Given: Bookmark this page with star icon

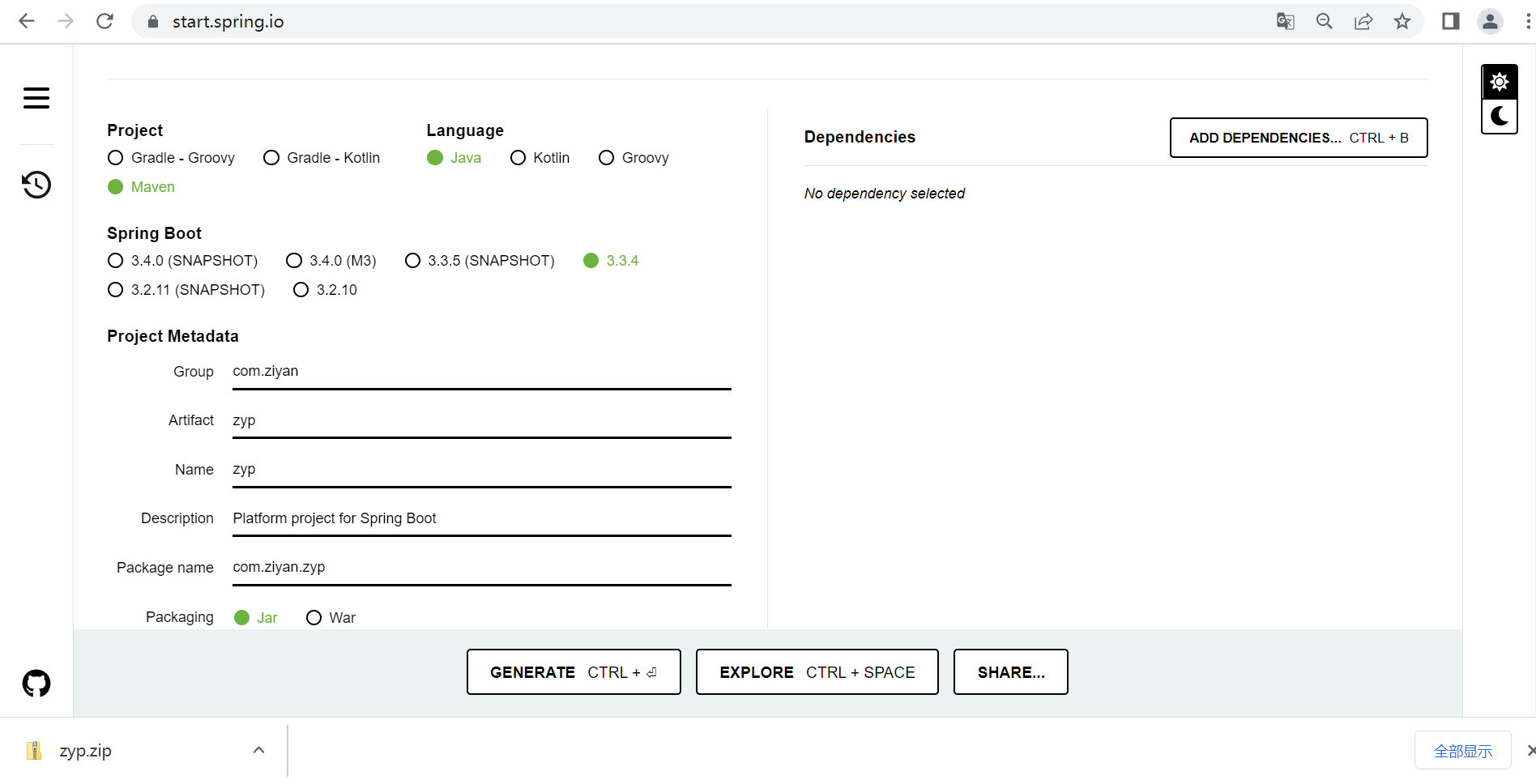Looking at the screenshot, I should [1402, 21].
